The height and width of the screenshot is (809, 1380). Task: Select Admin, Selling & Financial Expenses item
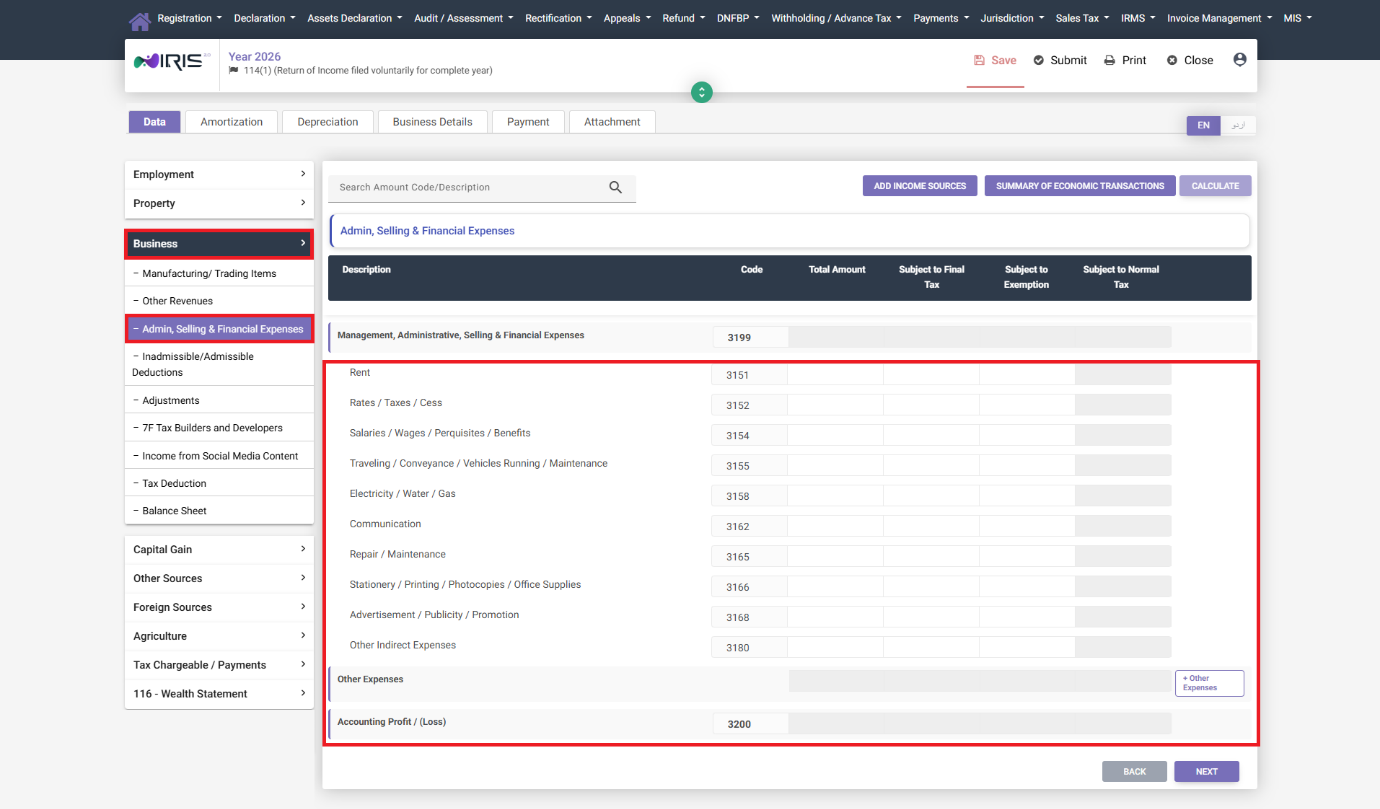(x=219, y=329)
